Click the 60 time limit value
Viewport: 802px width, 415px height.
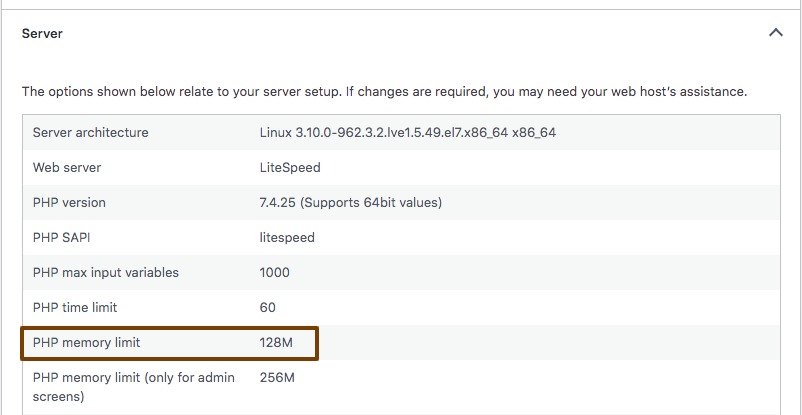(x=267, y=307)
